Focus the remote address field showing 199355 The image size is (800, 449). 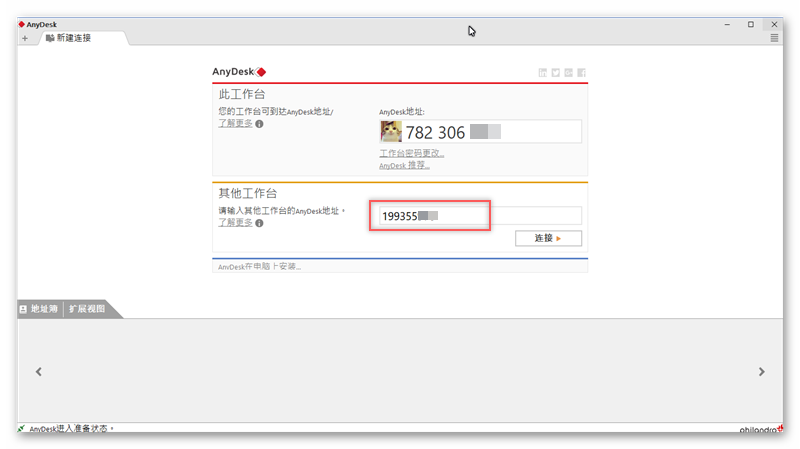coord(480,216)
